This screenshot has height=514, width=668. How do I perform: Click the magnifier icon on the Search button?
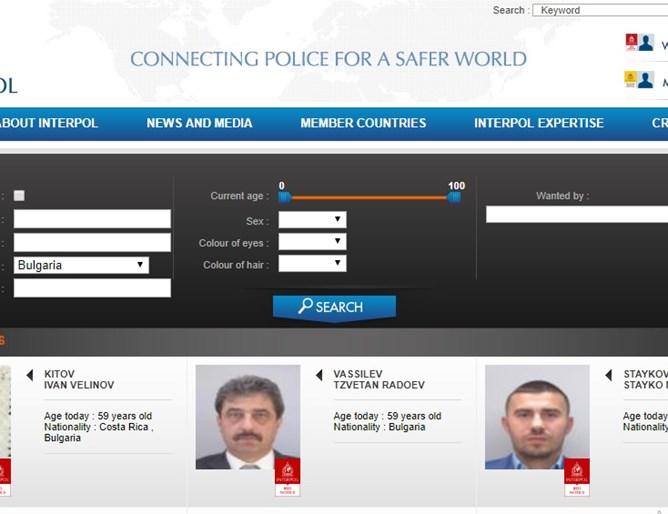[305, 306]
